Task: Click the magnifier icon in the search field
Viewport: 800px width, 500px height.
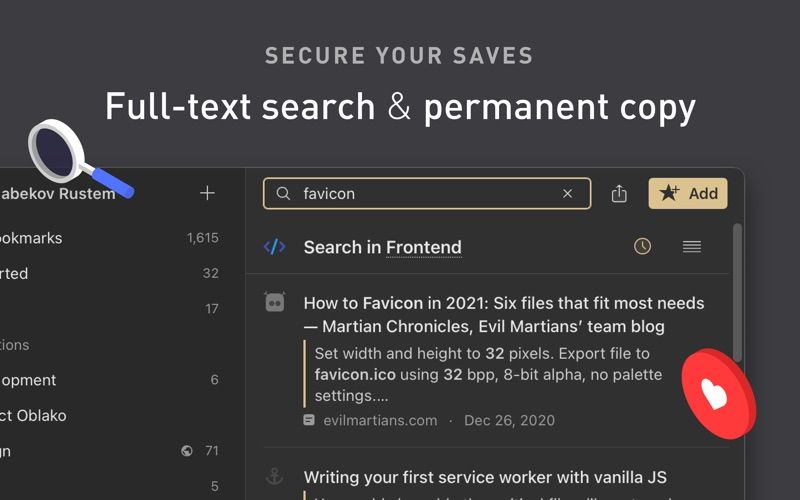Action: tap(283, 193)
